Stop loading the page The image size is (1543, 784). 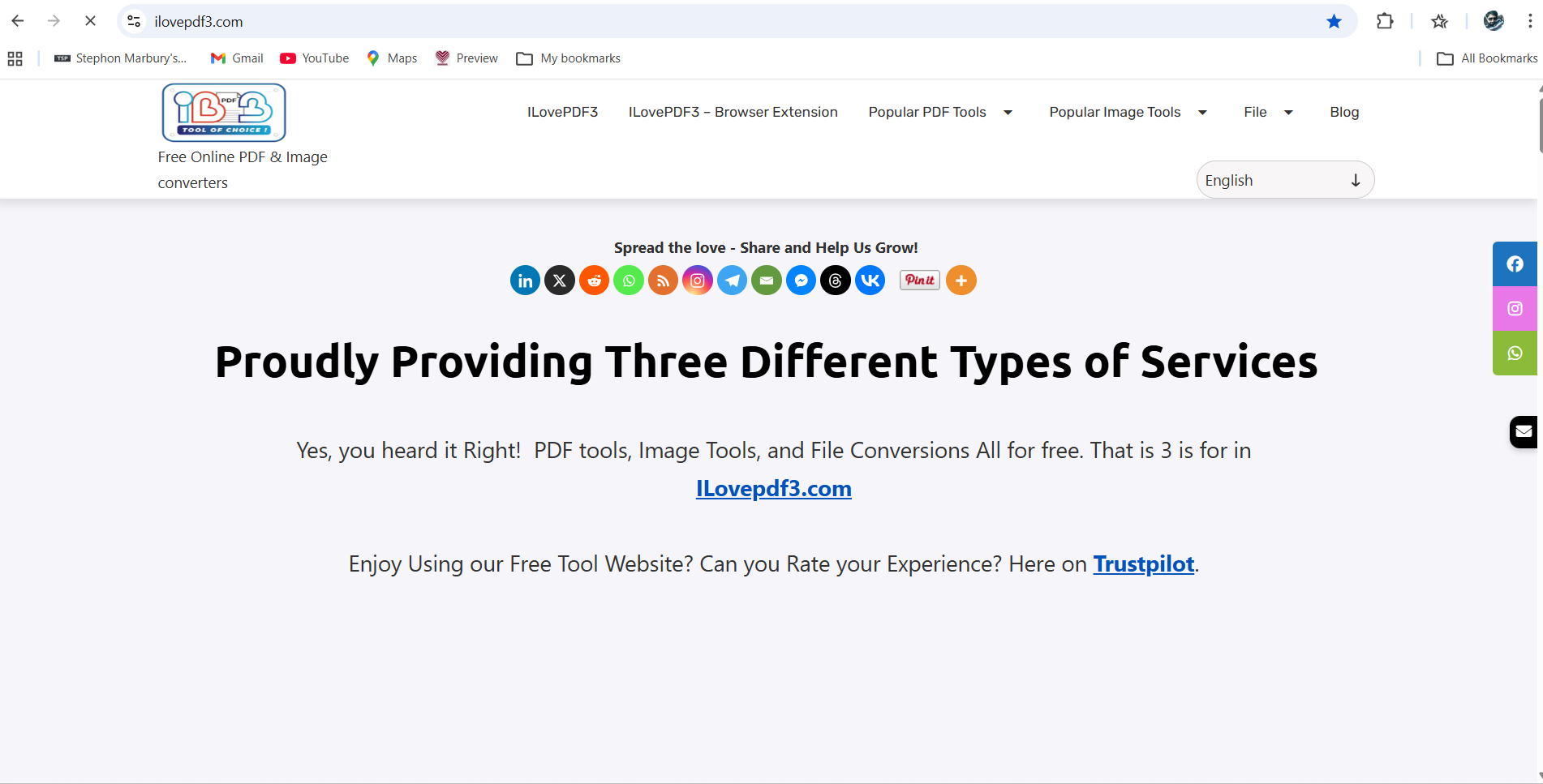coord(90,21)
